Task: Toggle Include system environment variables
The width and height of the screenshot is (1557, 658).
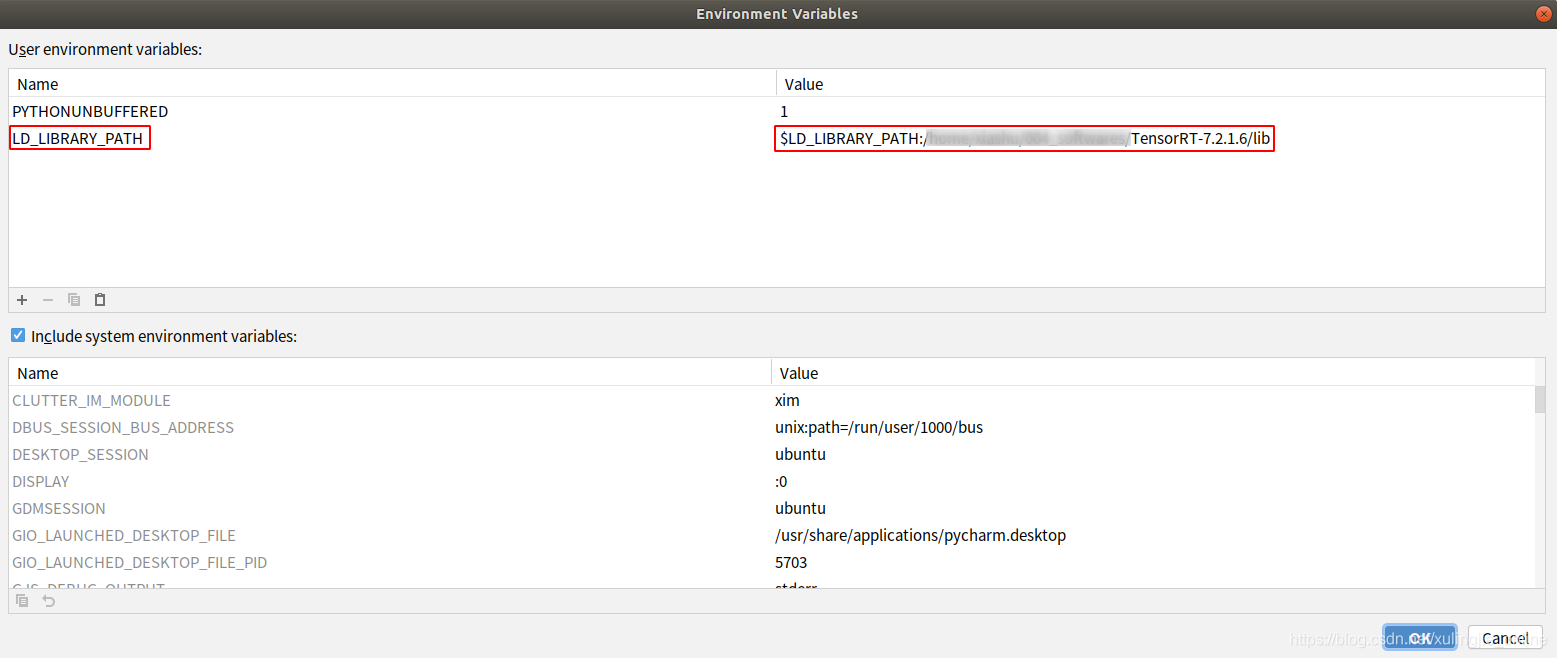Action: click(x=17, y=335)
